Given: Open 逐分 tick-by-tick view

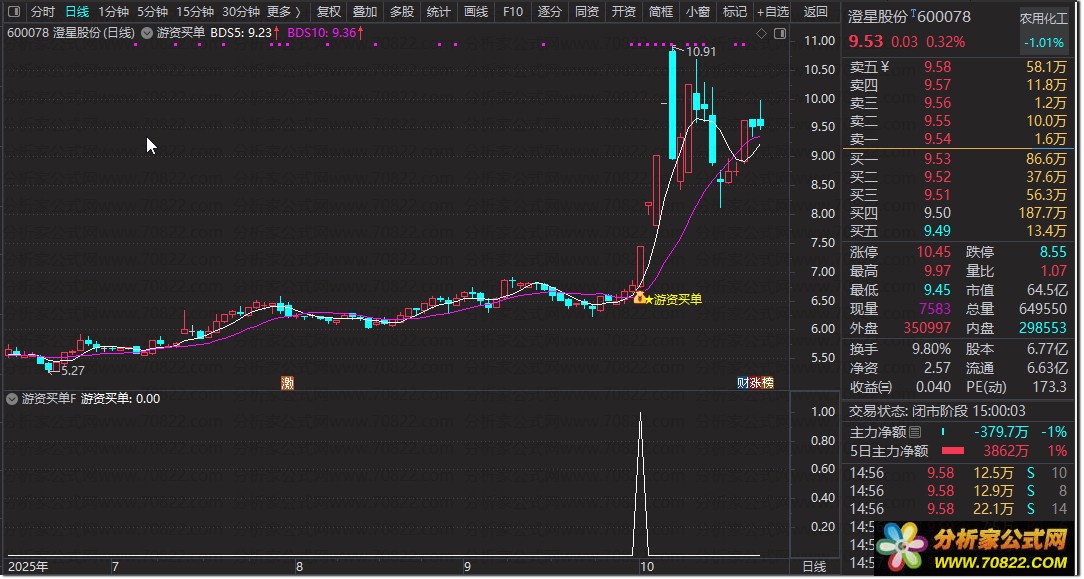Looking at the screenshot, I should [x=550, y=12].
